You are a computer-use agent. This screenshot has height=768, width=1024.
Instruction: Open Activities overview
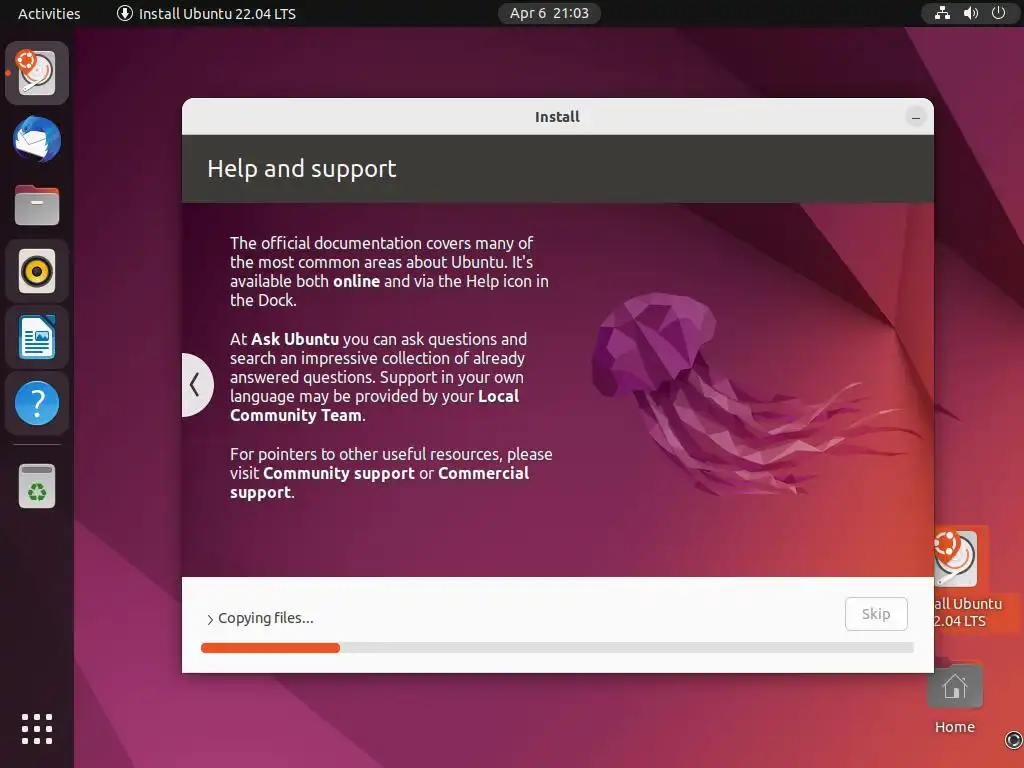point(49,13)
